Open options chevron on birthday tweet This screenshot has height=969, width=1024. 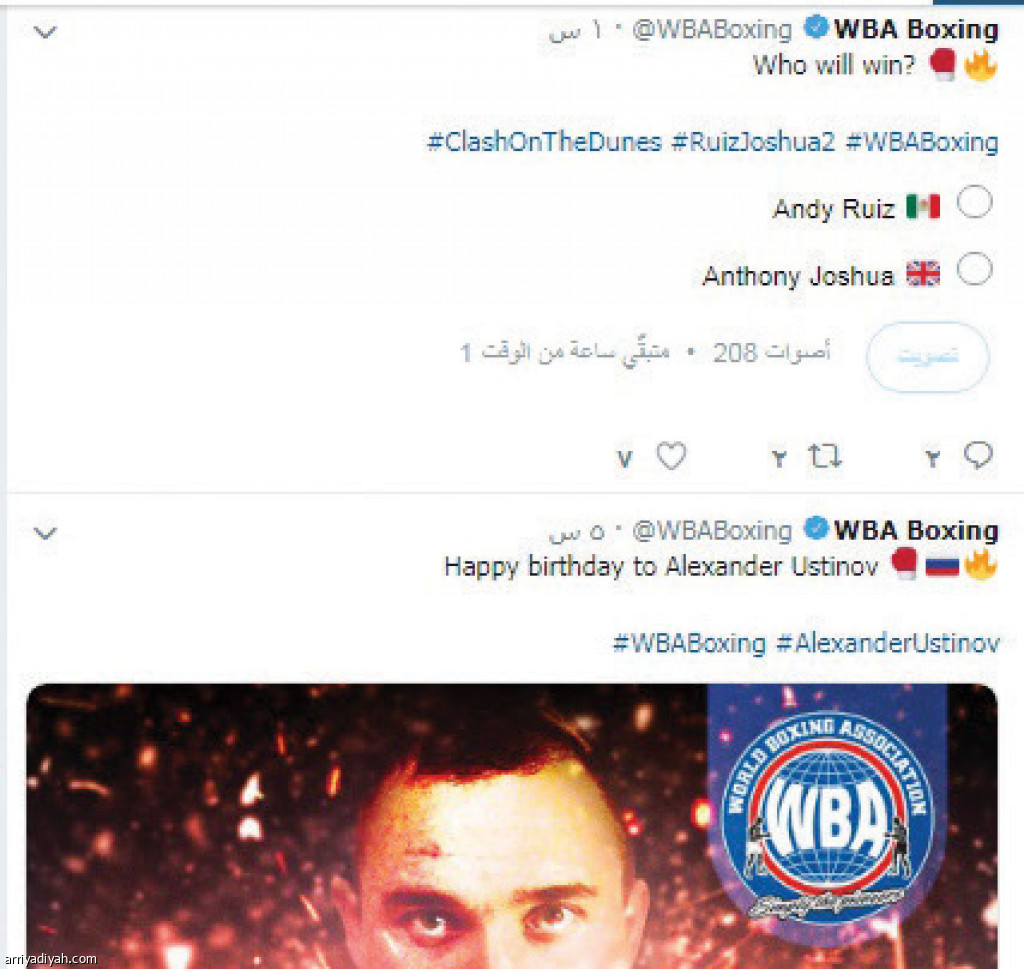pos(45,533)
